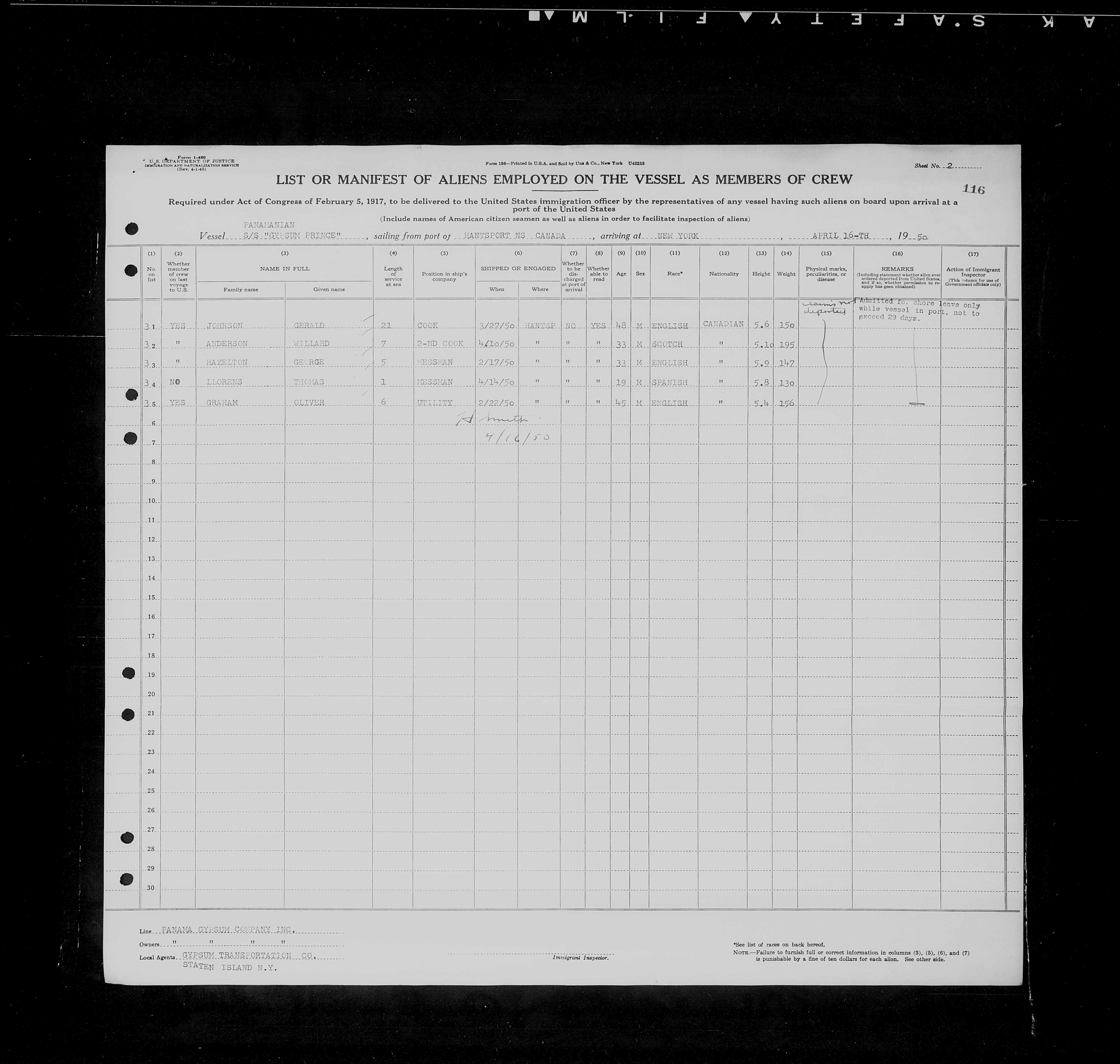The height and width of the screenshot is (1064, 1120).
Task: Click the page number 116
Action: 974,189
